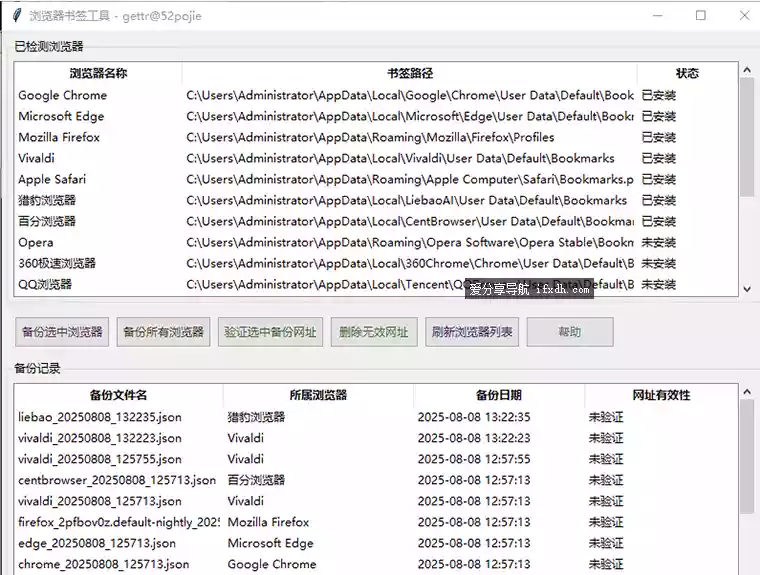Screen dimensions: 760x575
Task: Click down arrow of browser list scrollbar
Action: pyautogui.click(x=746, y=289)
